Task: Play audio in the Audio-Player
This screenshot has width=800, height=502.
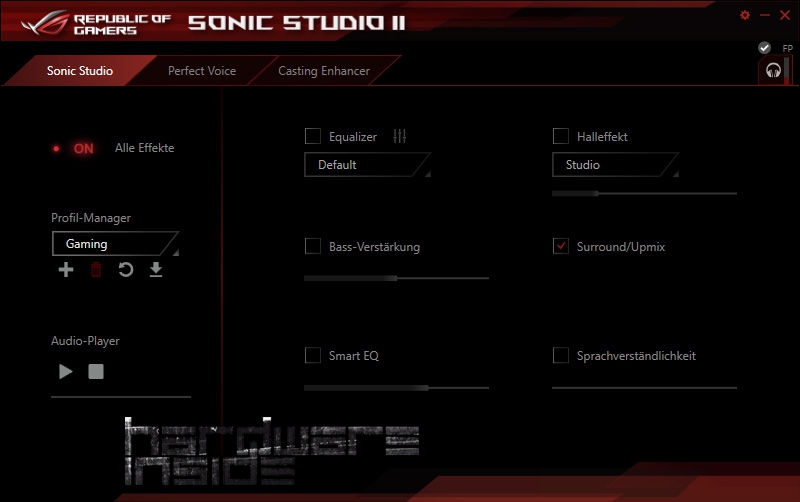Action: [66, 372]
